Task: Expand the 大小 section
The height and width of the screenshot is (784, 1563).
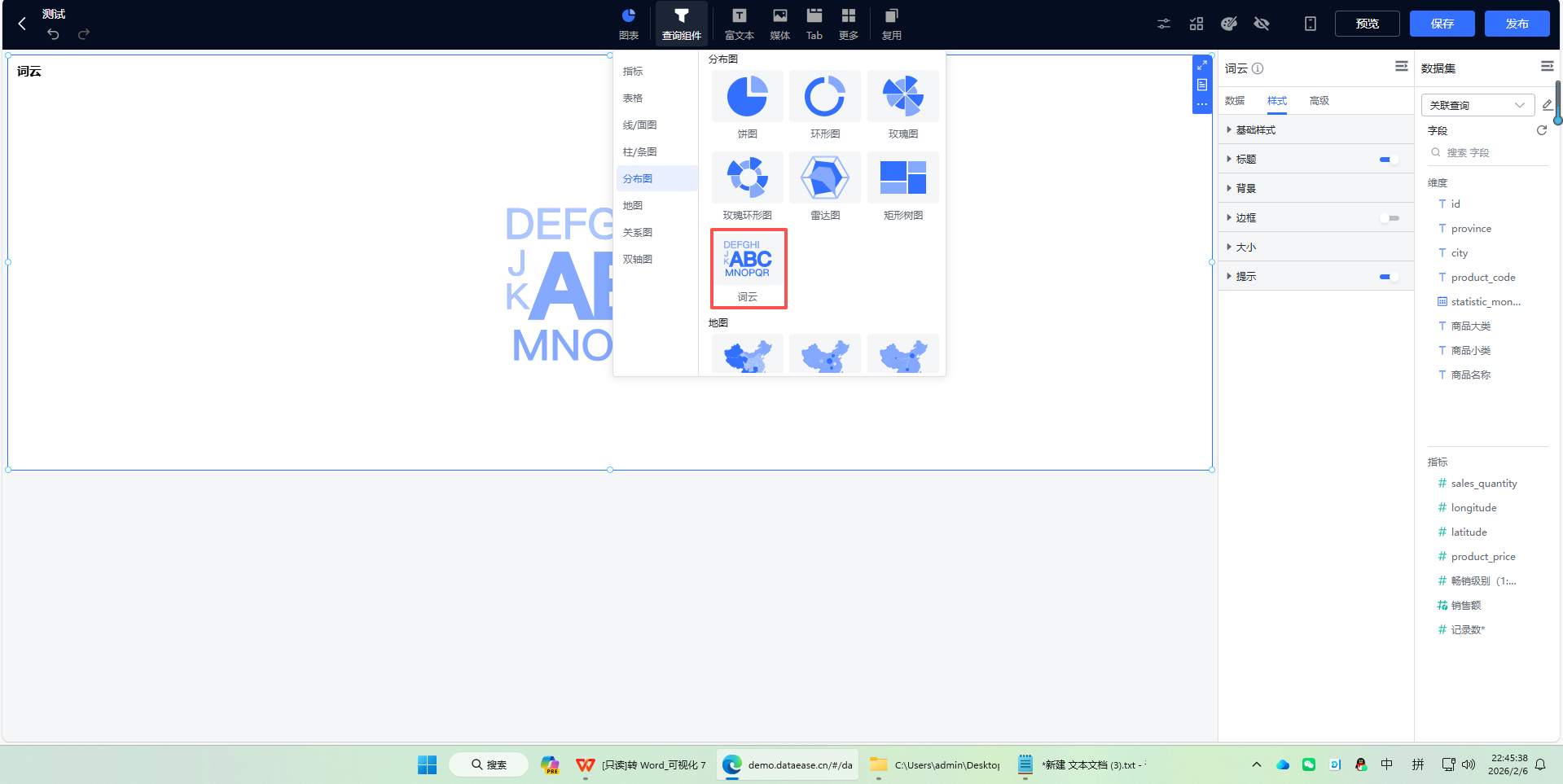Action: [x=1315, y=247]
